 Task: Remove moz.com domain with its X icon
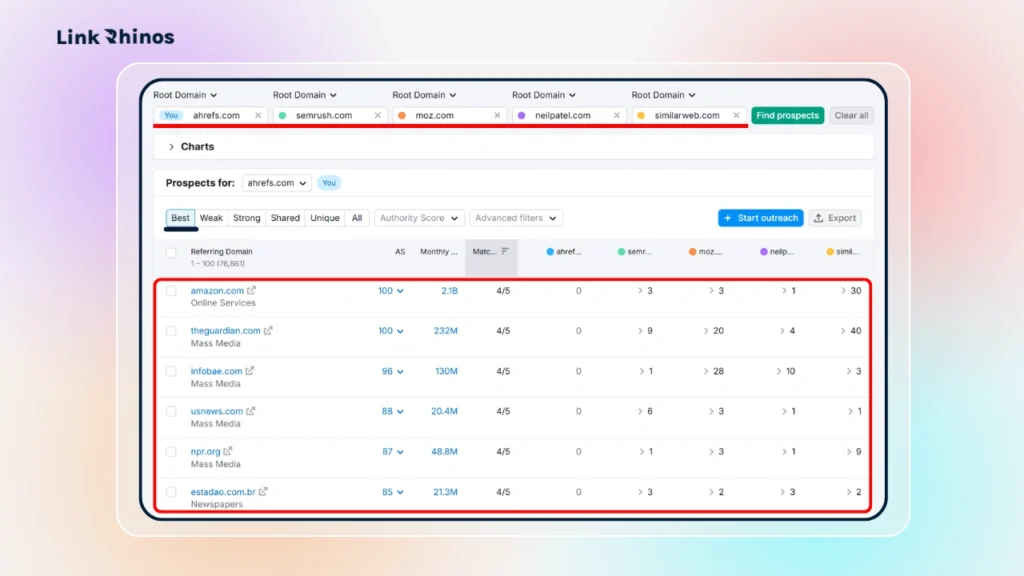(497, 116)
